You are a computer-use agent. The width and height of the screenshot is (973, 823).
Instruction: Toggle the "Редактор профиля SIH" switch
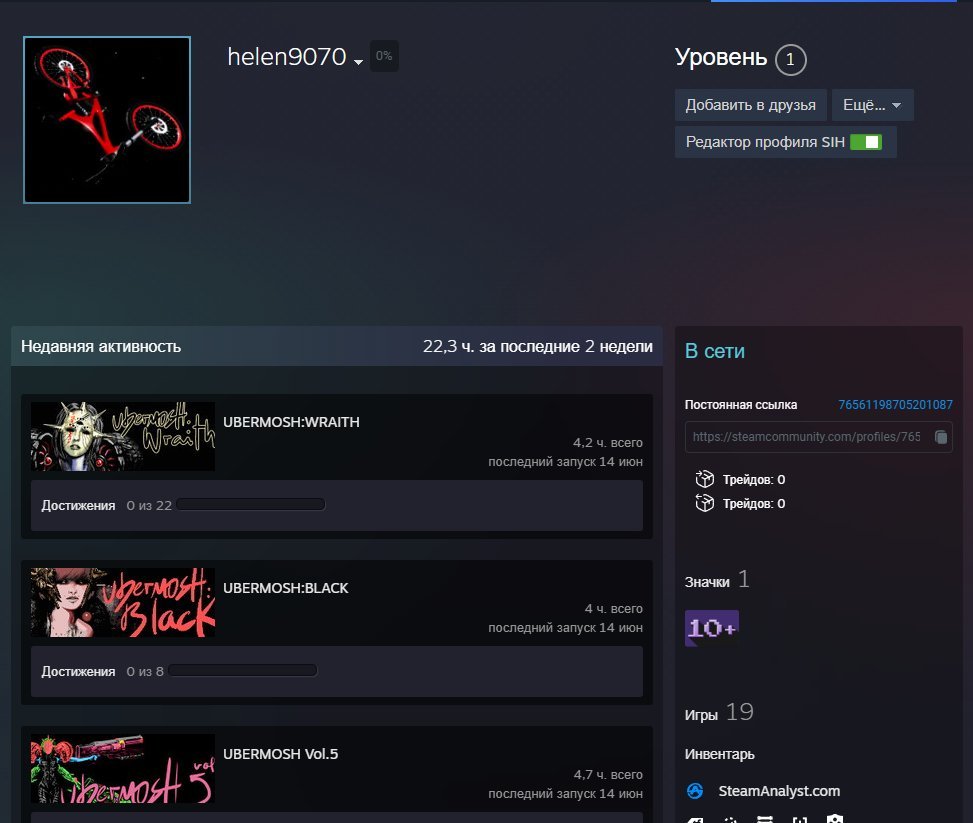click(x=866, y=142)
